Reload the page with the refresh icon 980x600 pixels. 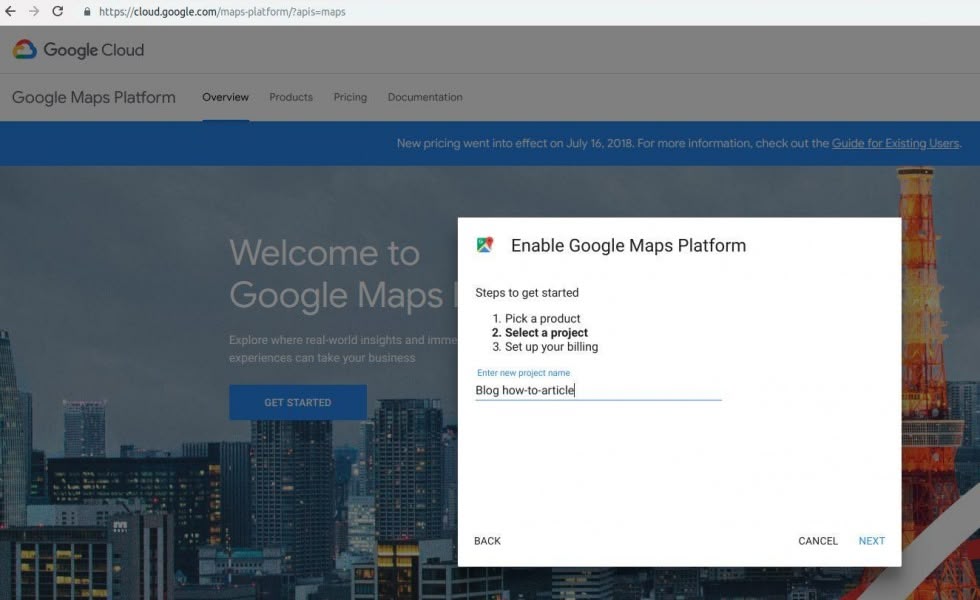(58, 11)
